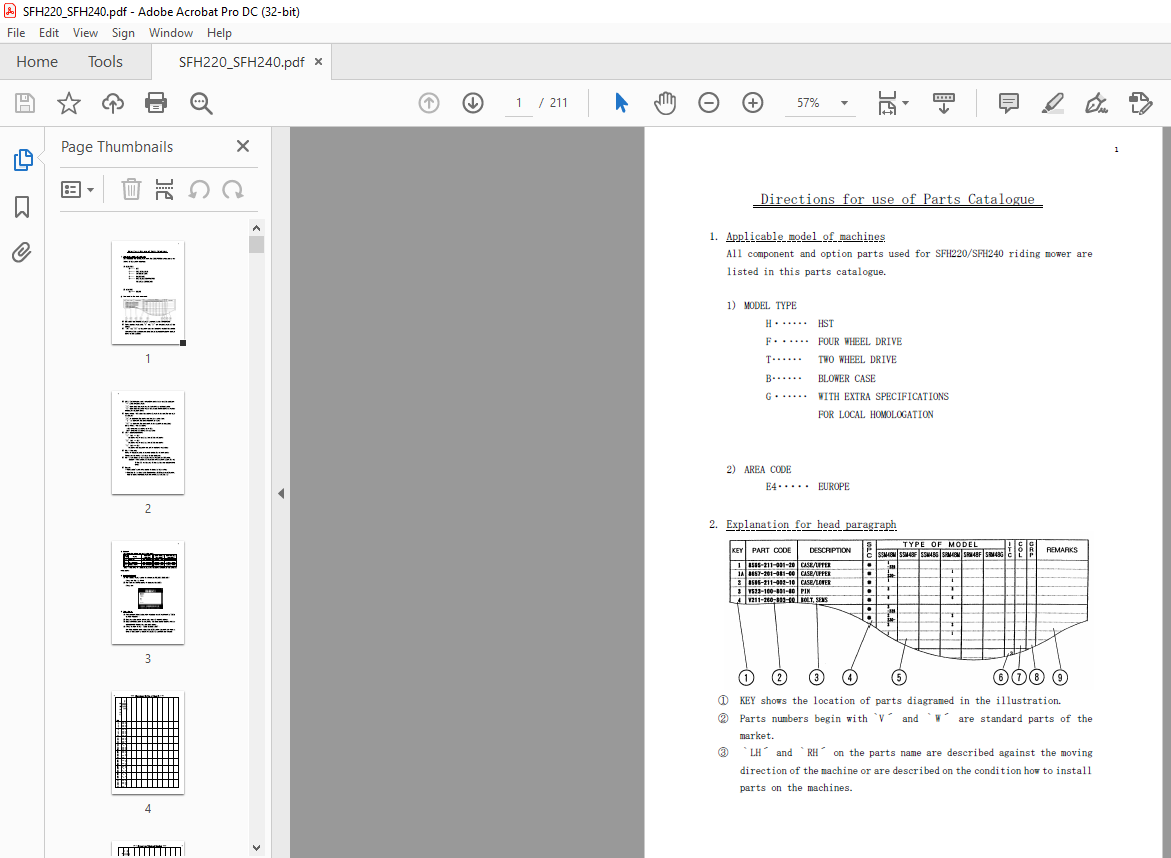Viewport: 1171px width, 858px height.
Task: Click the thumbnails scrollbar thumb
Action: click(256, 245)
